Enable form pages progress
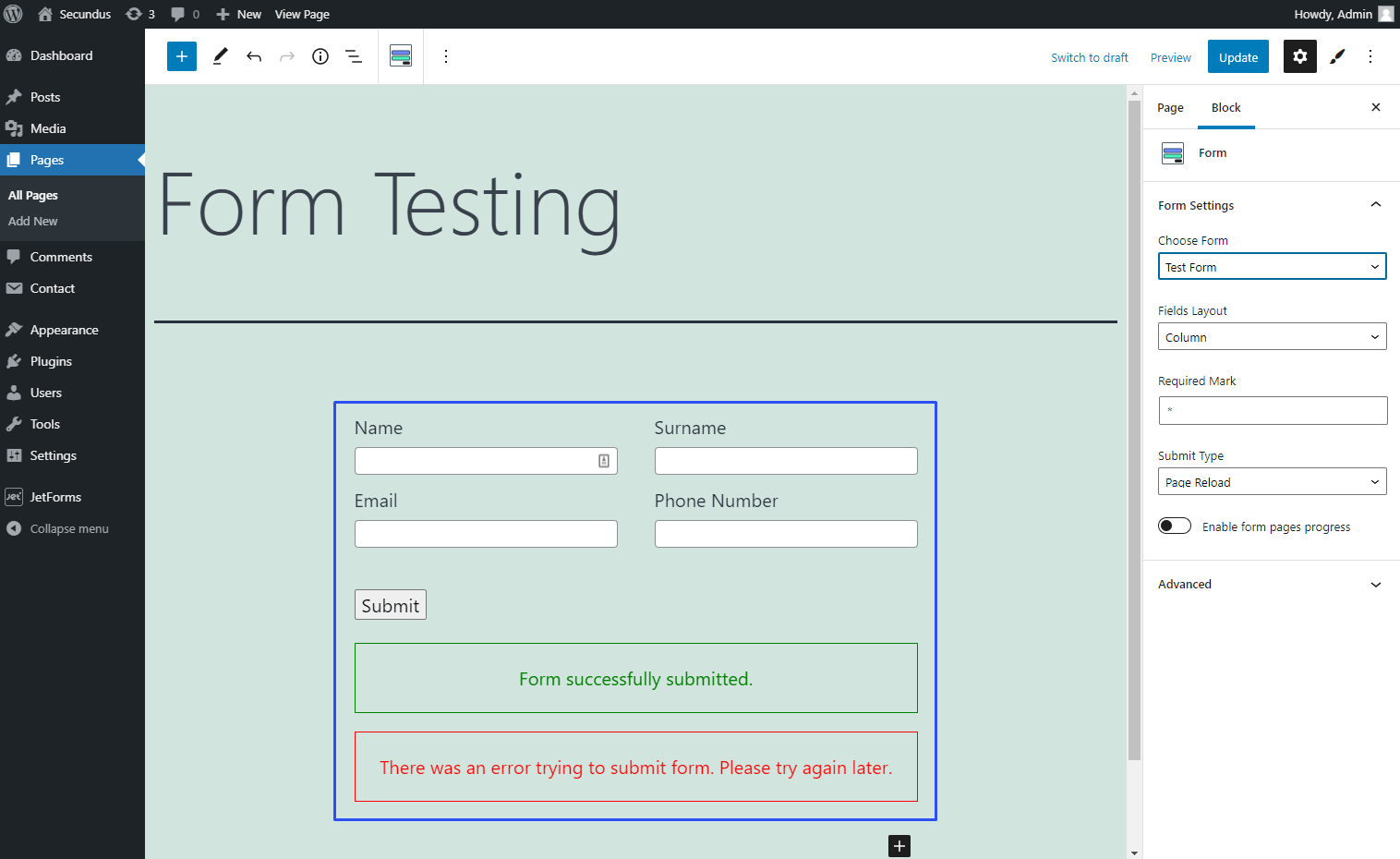The width and height of the screenshot is (1400, 859). pos(1174,525)
